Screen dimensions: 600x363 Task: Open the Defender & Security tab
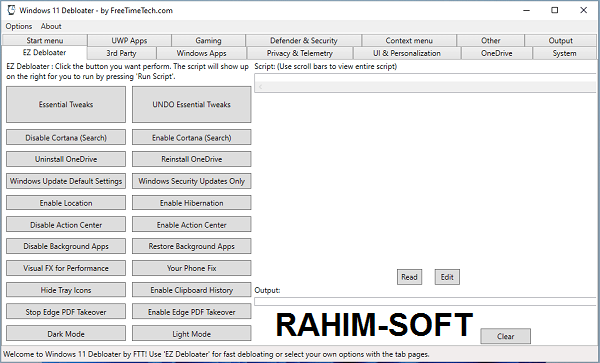(x=304, y=41)
